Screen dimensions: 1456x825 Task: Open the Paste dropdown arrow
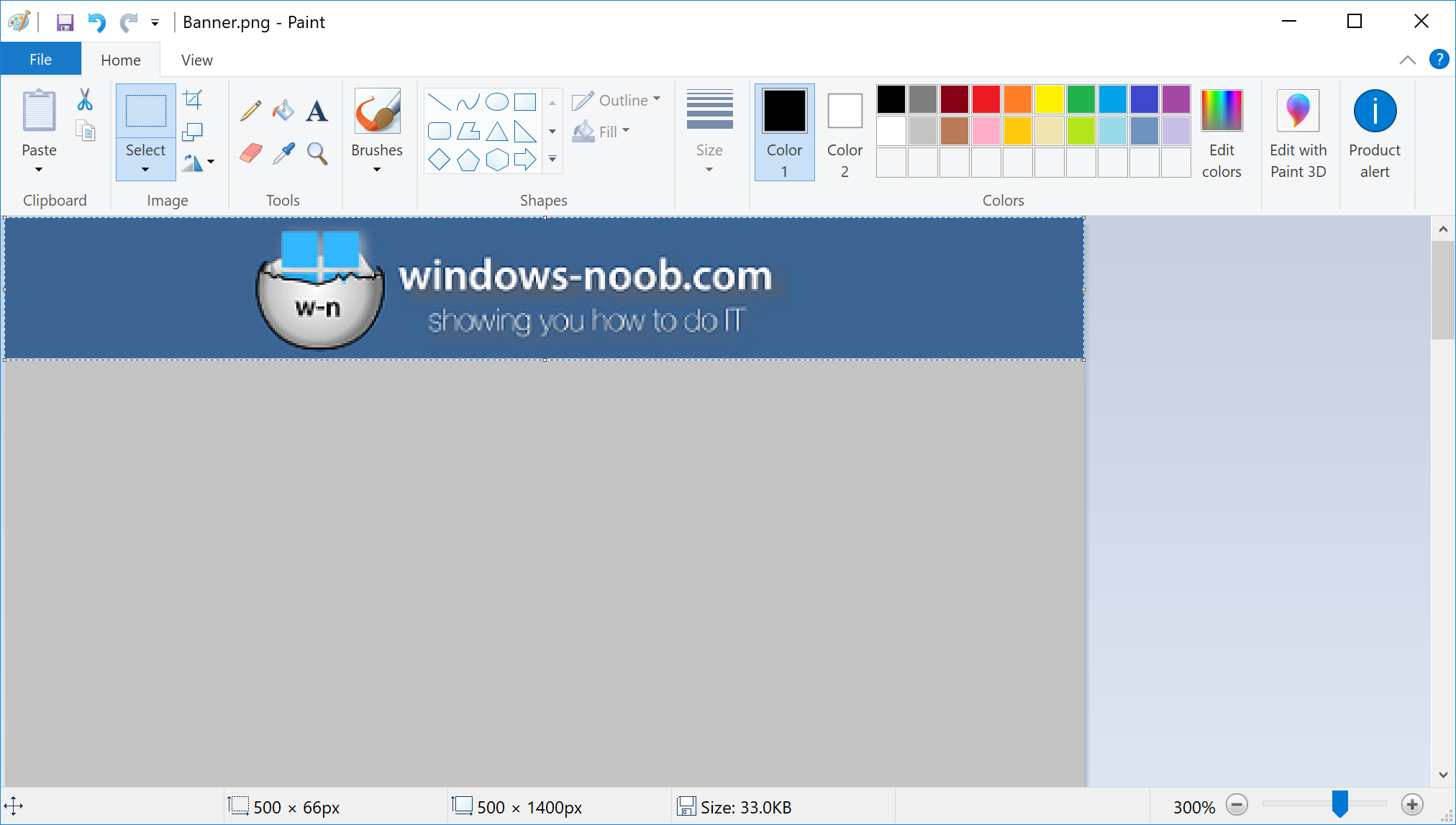click(39, 170)
